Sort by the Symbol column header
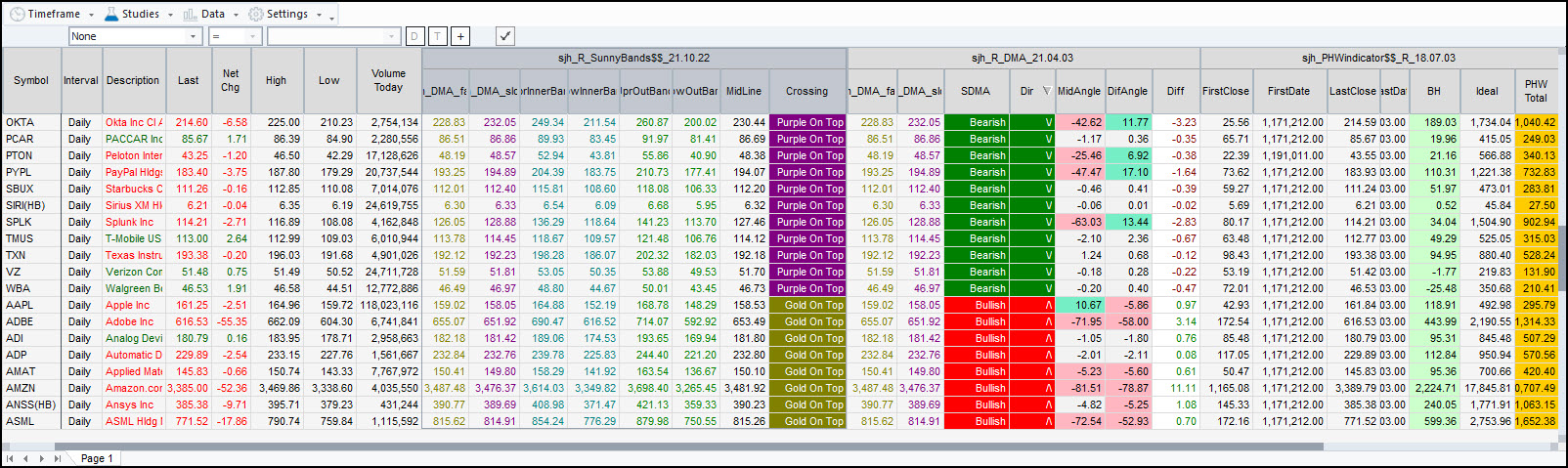This screenshot has height=468, width=1568. point(31,80)
